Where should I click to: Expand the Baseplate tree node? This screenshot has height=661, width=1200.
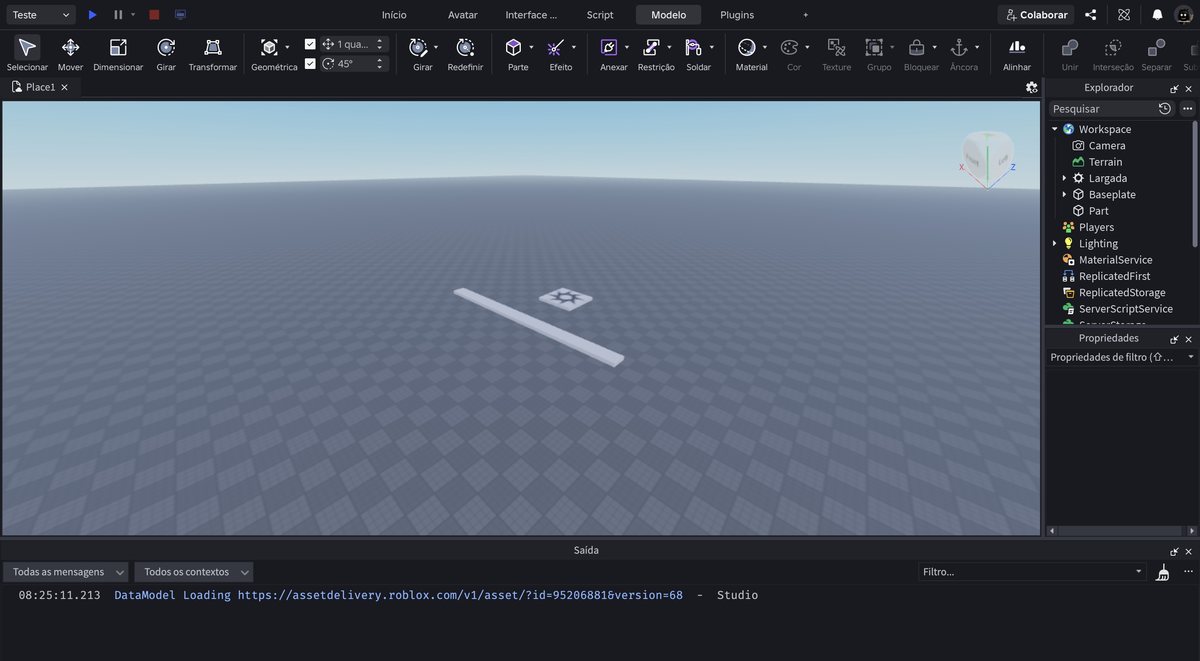[x=1064, y=194]
